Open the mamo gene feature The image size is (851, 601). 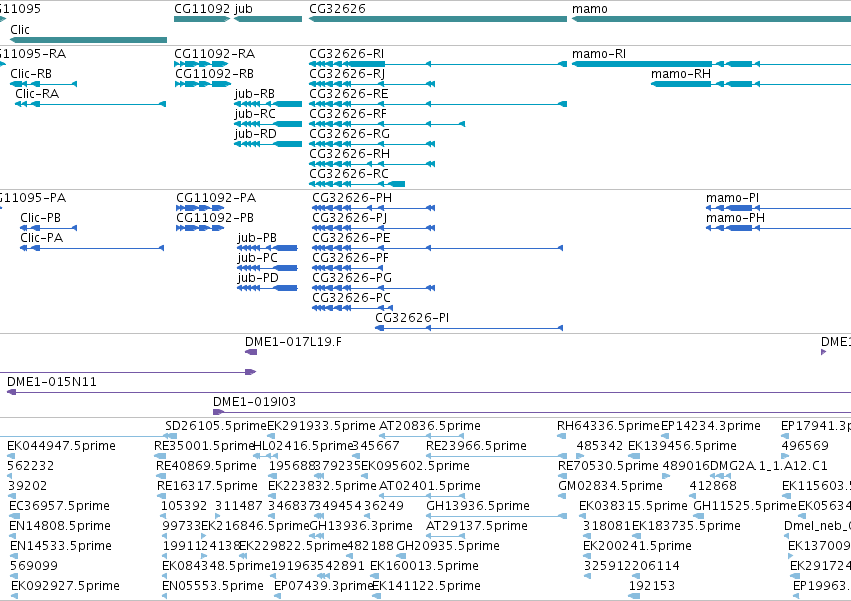(712, 19)
